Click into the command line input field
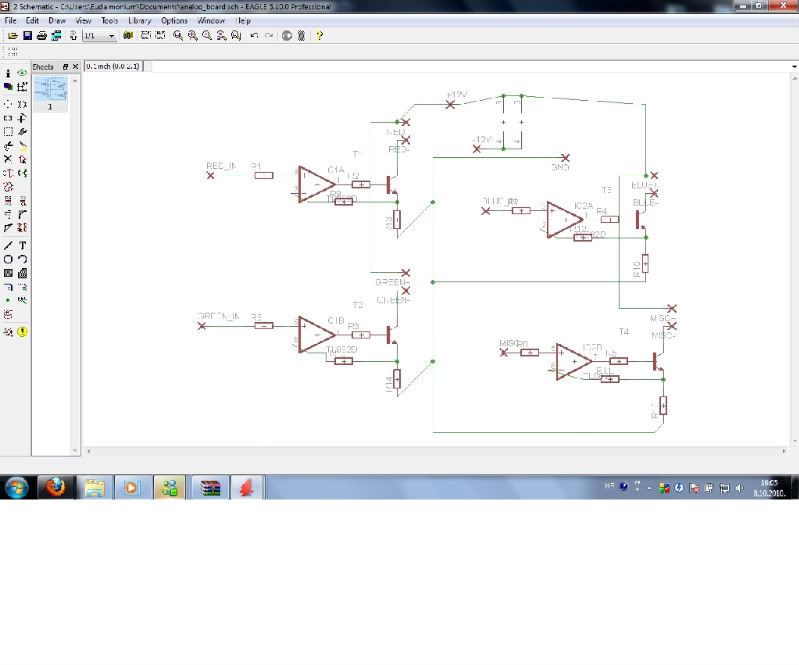This screenshot has height=665, width=799. tap(469, 66)
